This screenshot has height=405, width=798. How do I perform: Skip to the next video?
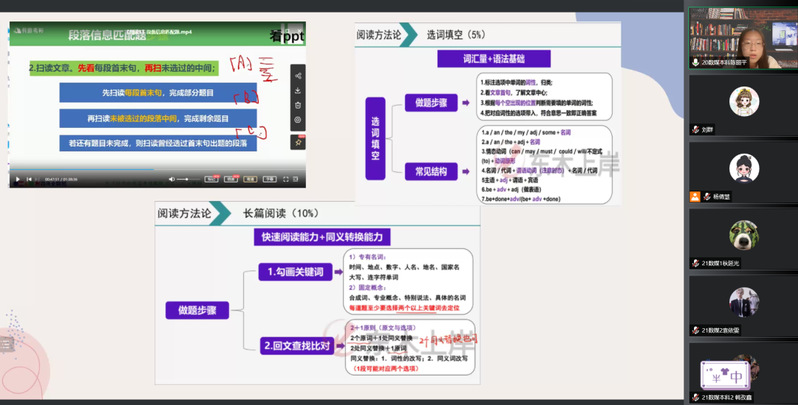29,180
